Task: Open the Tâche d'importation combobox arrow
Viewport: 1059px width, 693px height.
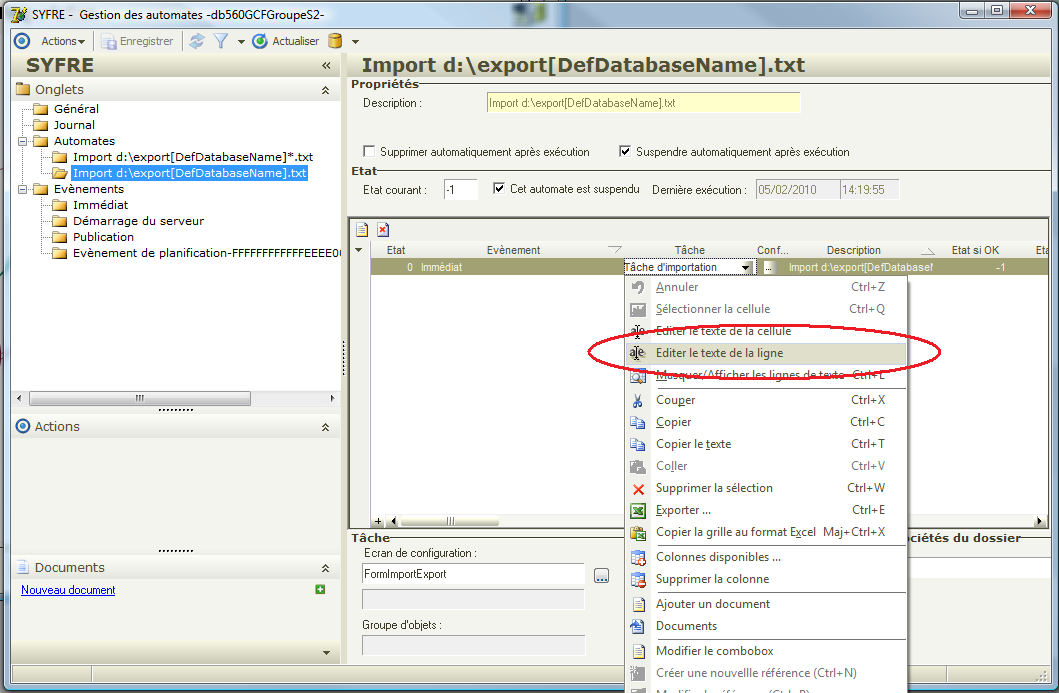Action: pyautogui.click(x=746, y=267)
